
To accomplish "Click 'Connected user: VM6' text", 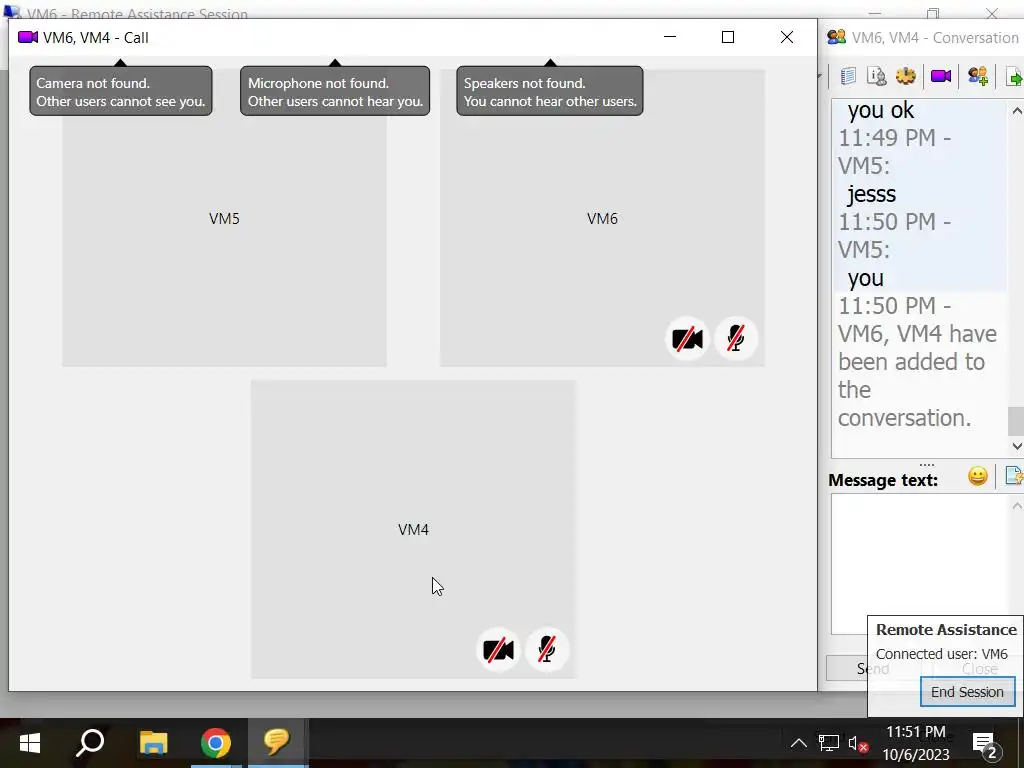I will pyautogui.click(x=941, y=654).
